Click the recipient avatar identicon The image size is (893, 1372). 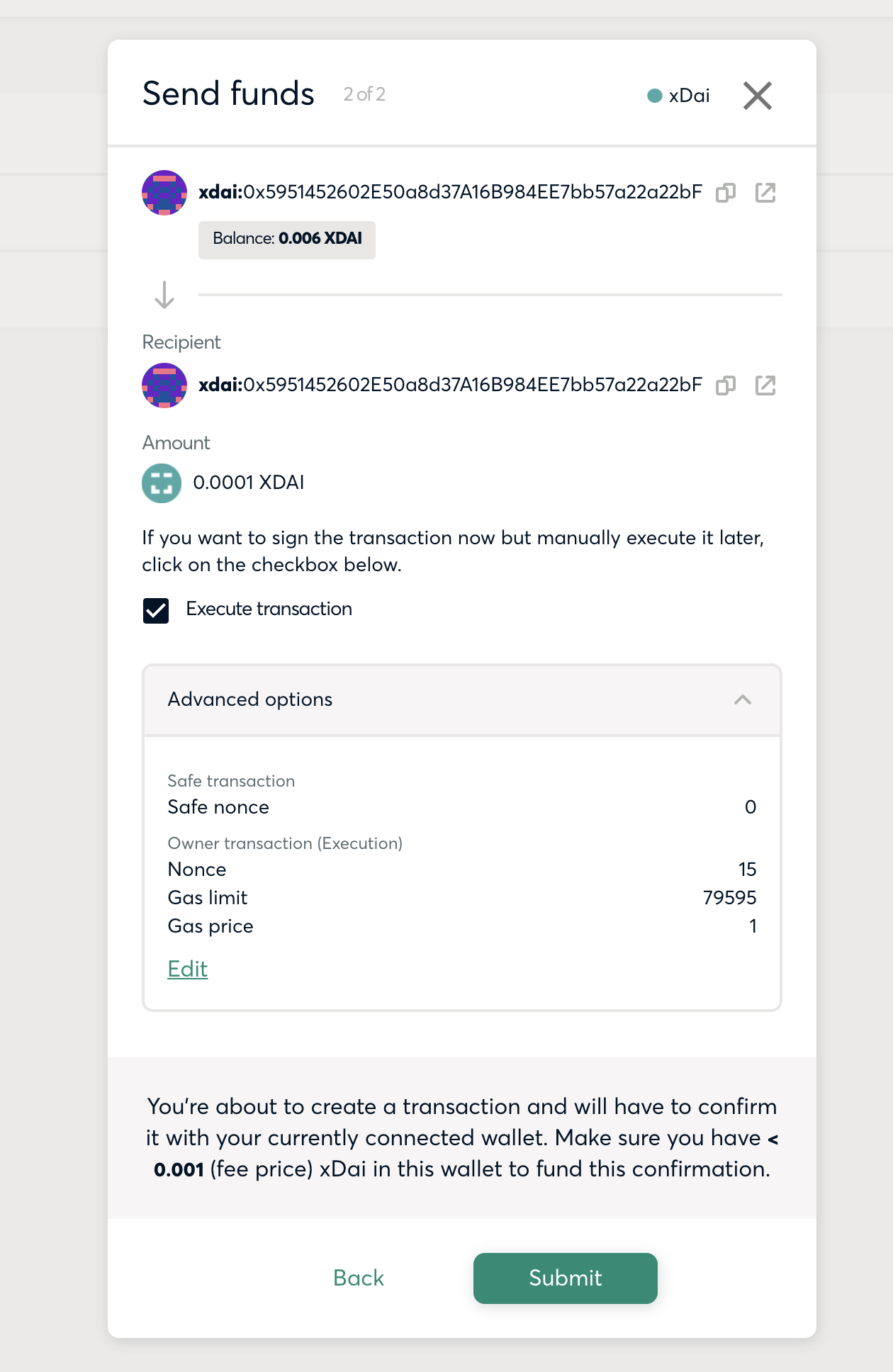(164, 386)
